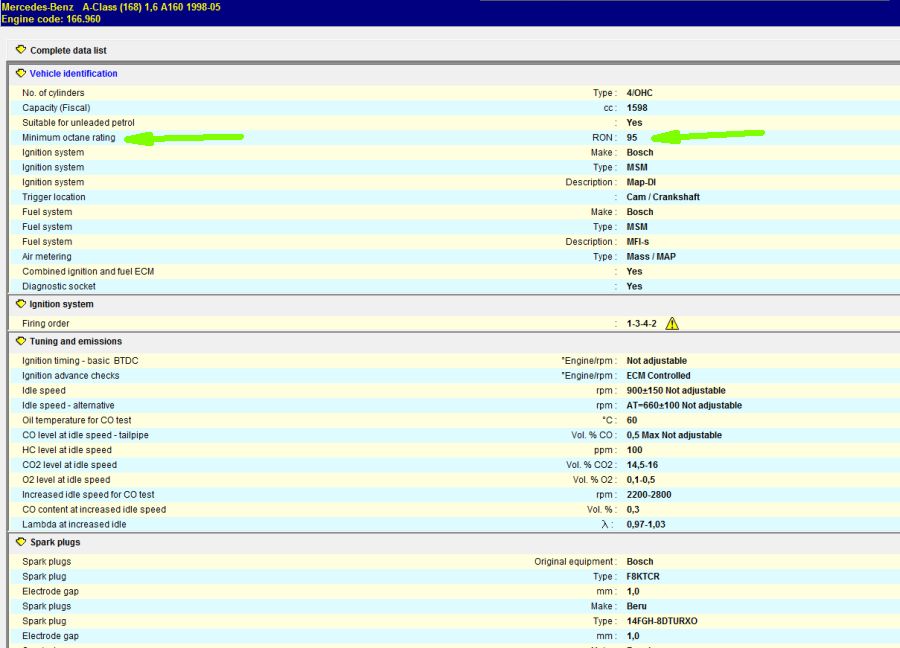
Task: Click the O2 level at idle speed label
Action: (66, 480)
